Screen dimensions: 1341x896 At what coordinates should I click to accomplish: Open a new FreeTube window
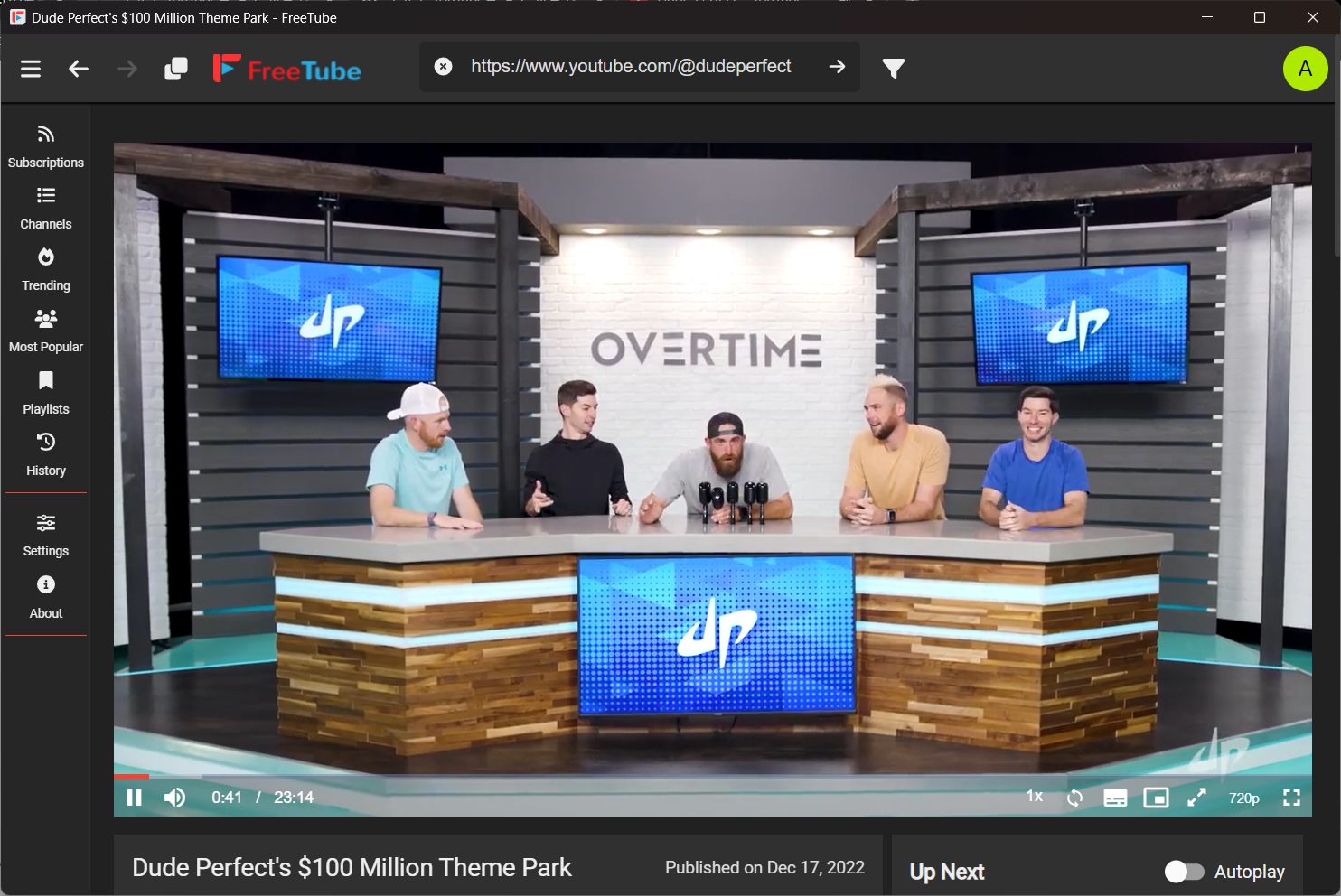point(176,69)
